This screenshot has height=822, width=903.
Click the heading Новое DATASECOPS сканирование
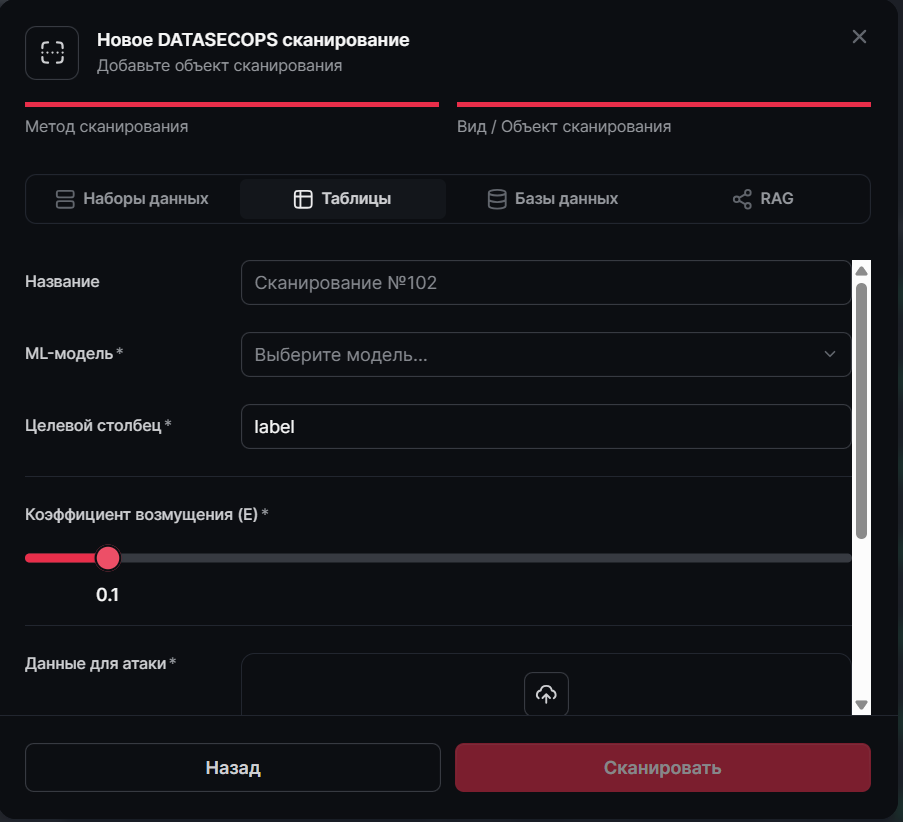click(253, 40)
